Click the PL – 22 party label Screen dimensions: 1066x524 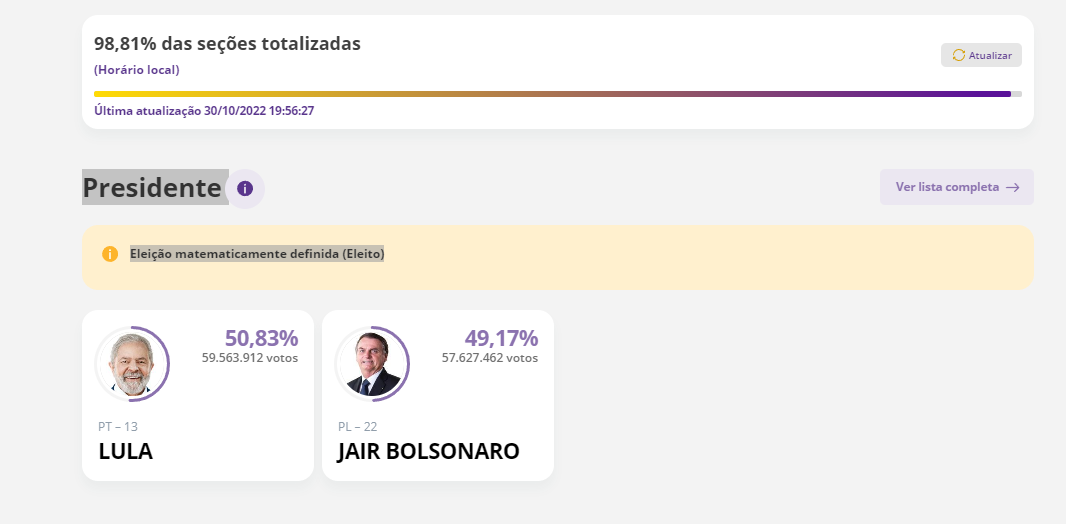pyautogui.click(x=358, y=427)
